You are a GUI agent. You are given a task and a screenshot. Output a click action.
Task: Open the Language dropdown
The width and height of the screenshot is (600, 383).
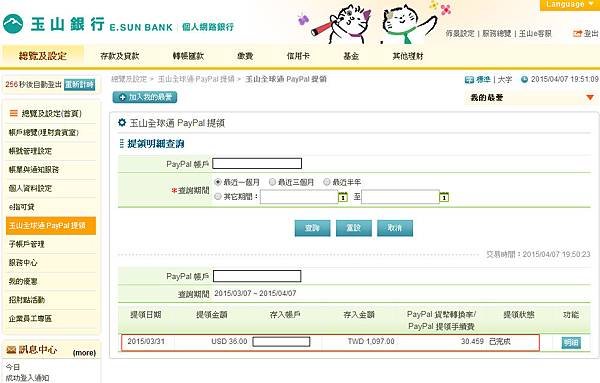570,5
